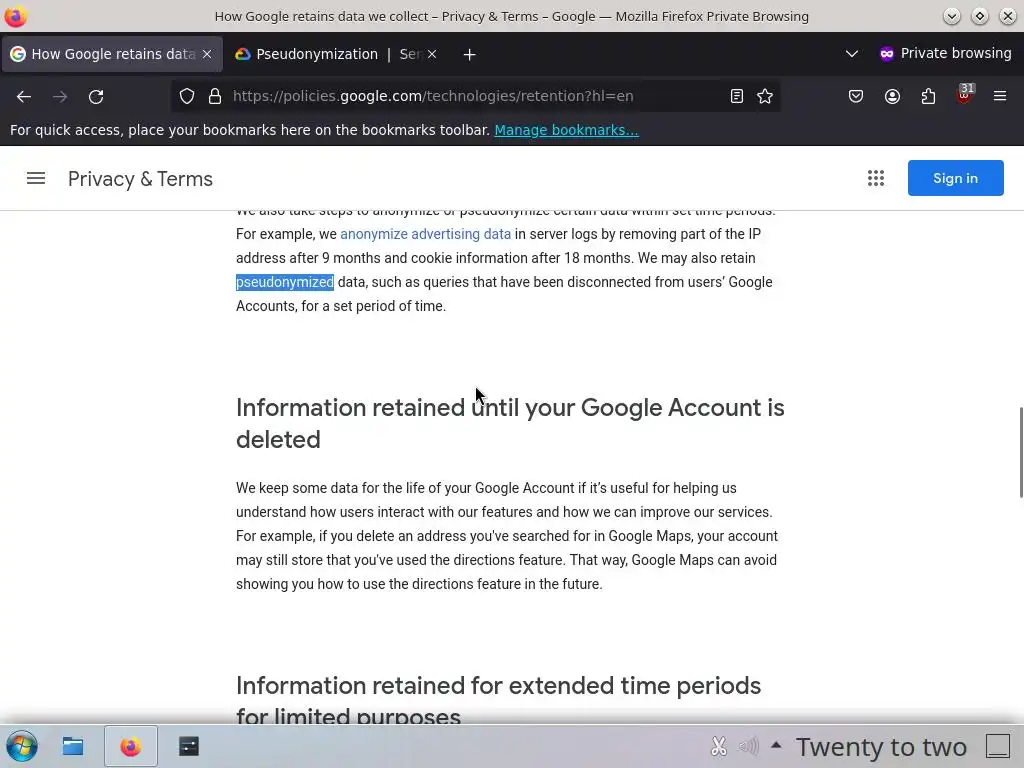This screenshot has width=1024, height=768.
Task: Go back to the previous page
Action: [24, 97]
